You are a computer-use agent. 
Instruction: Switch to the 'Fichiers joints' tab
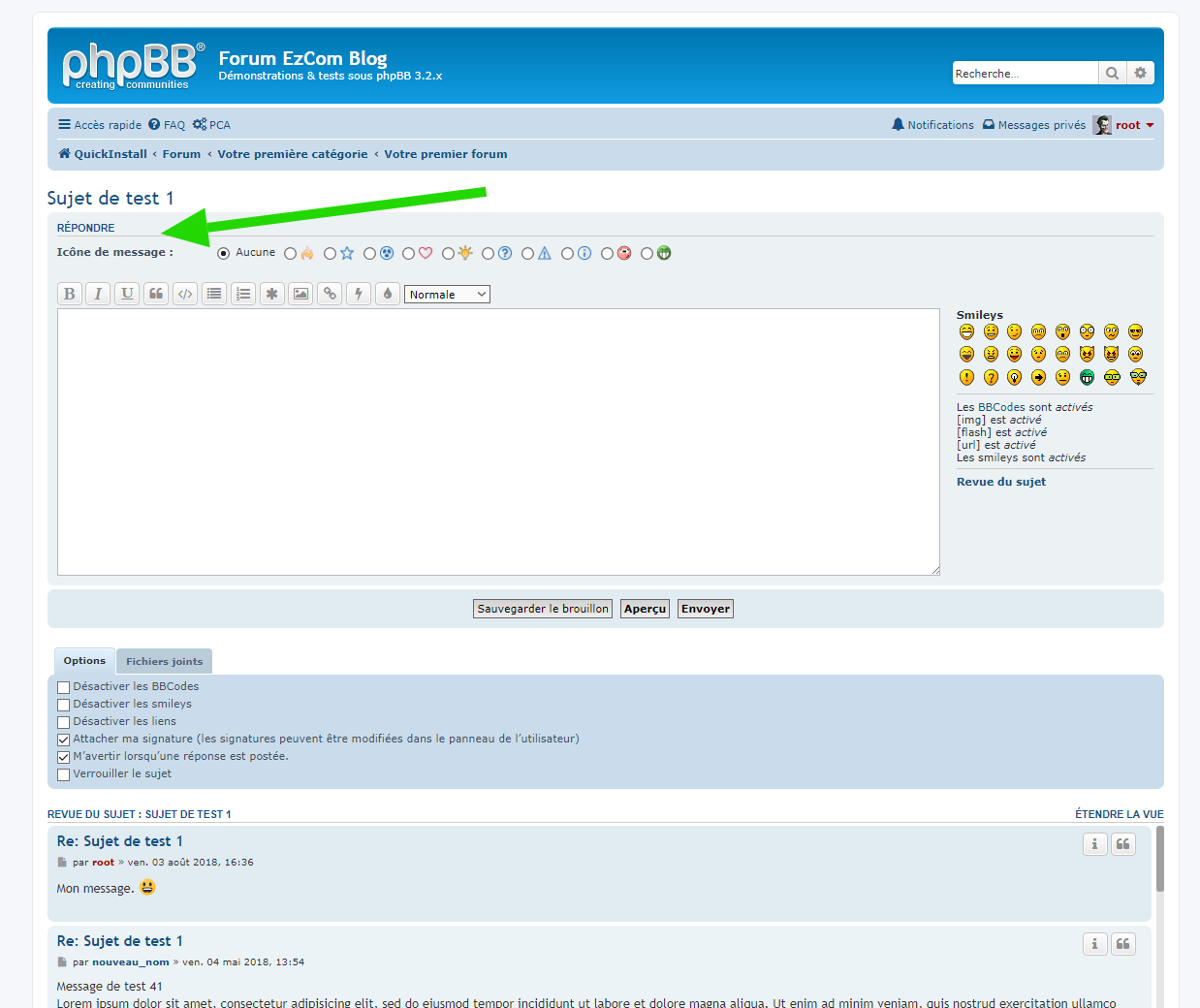coord(164,661)
